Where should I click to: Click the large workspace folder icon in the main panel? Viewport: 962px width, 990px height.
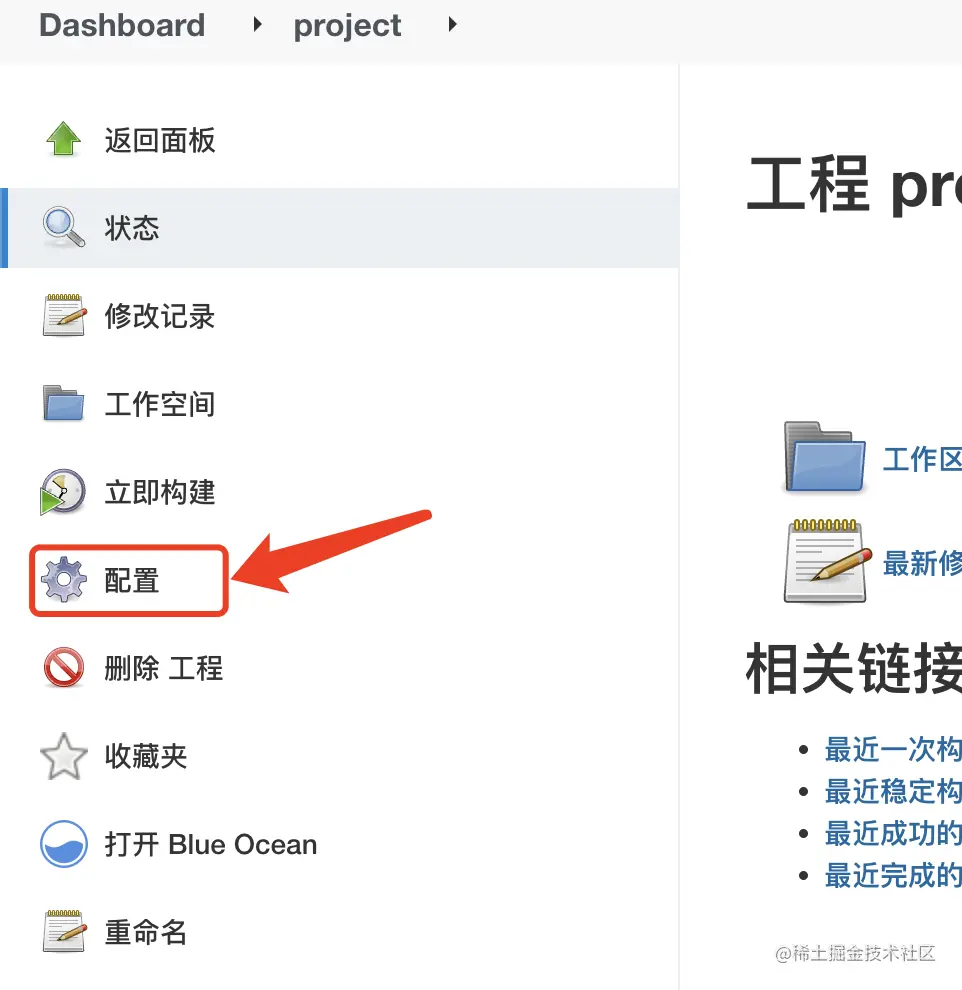coord(825,457)
